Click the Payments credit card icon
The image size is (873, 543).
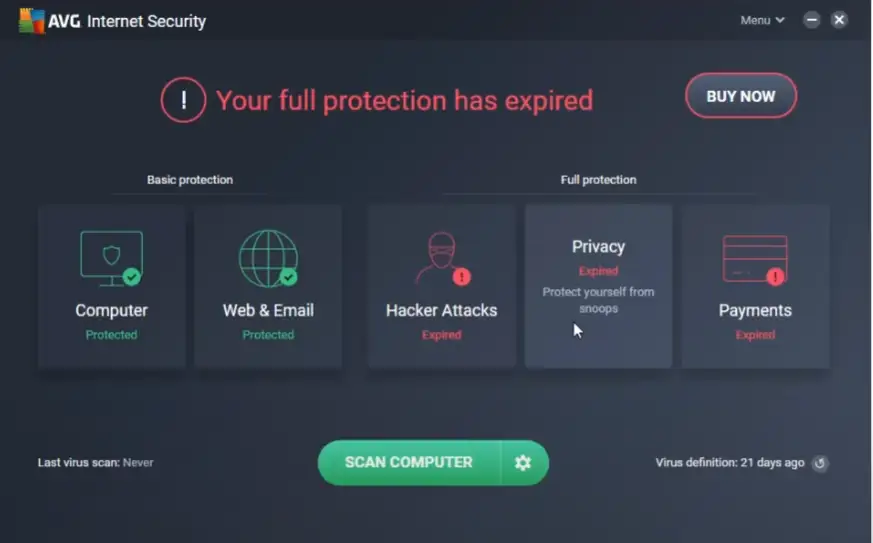(755, 258)
